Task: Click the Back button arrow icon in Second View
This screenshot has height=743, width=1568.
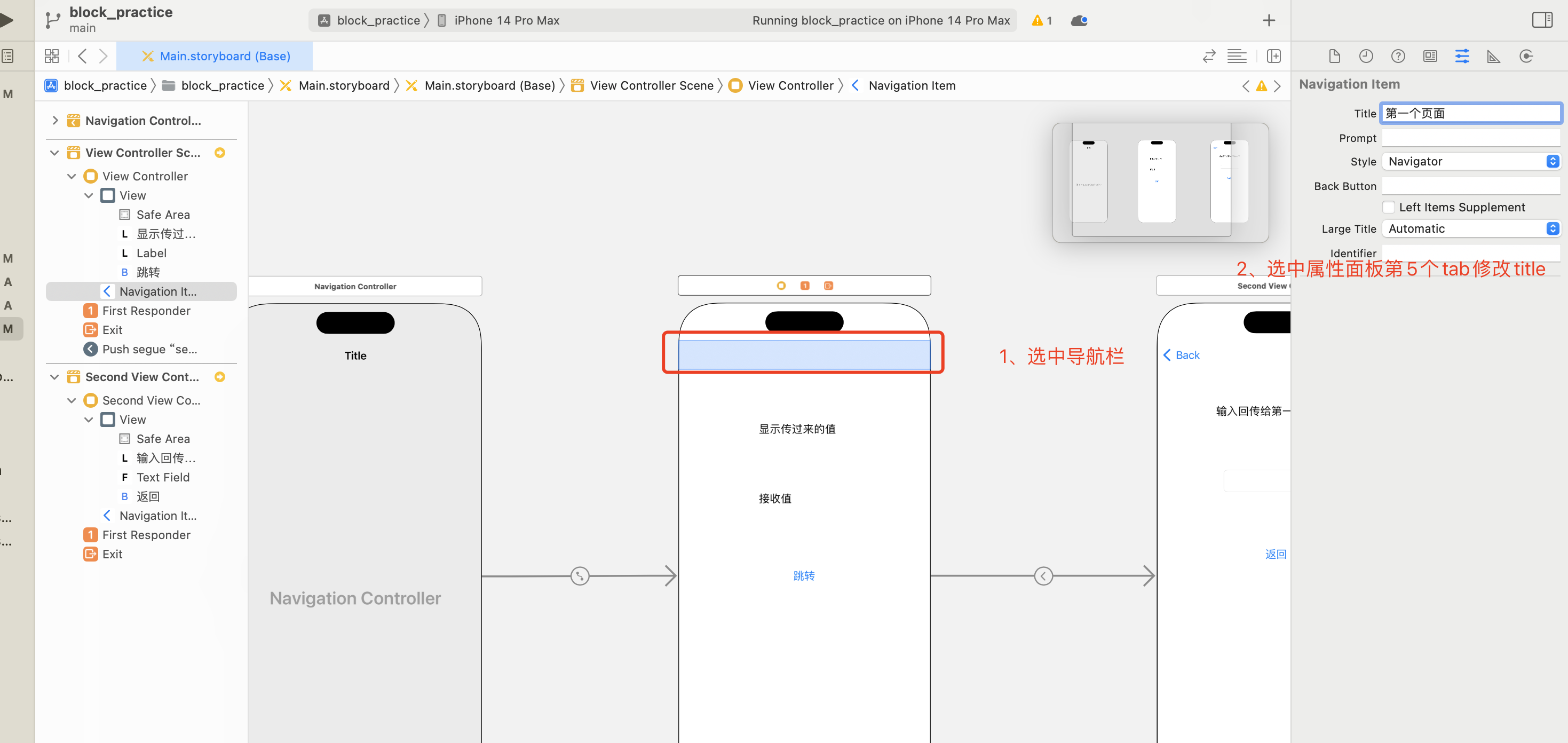Action: click(1168, 354)
